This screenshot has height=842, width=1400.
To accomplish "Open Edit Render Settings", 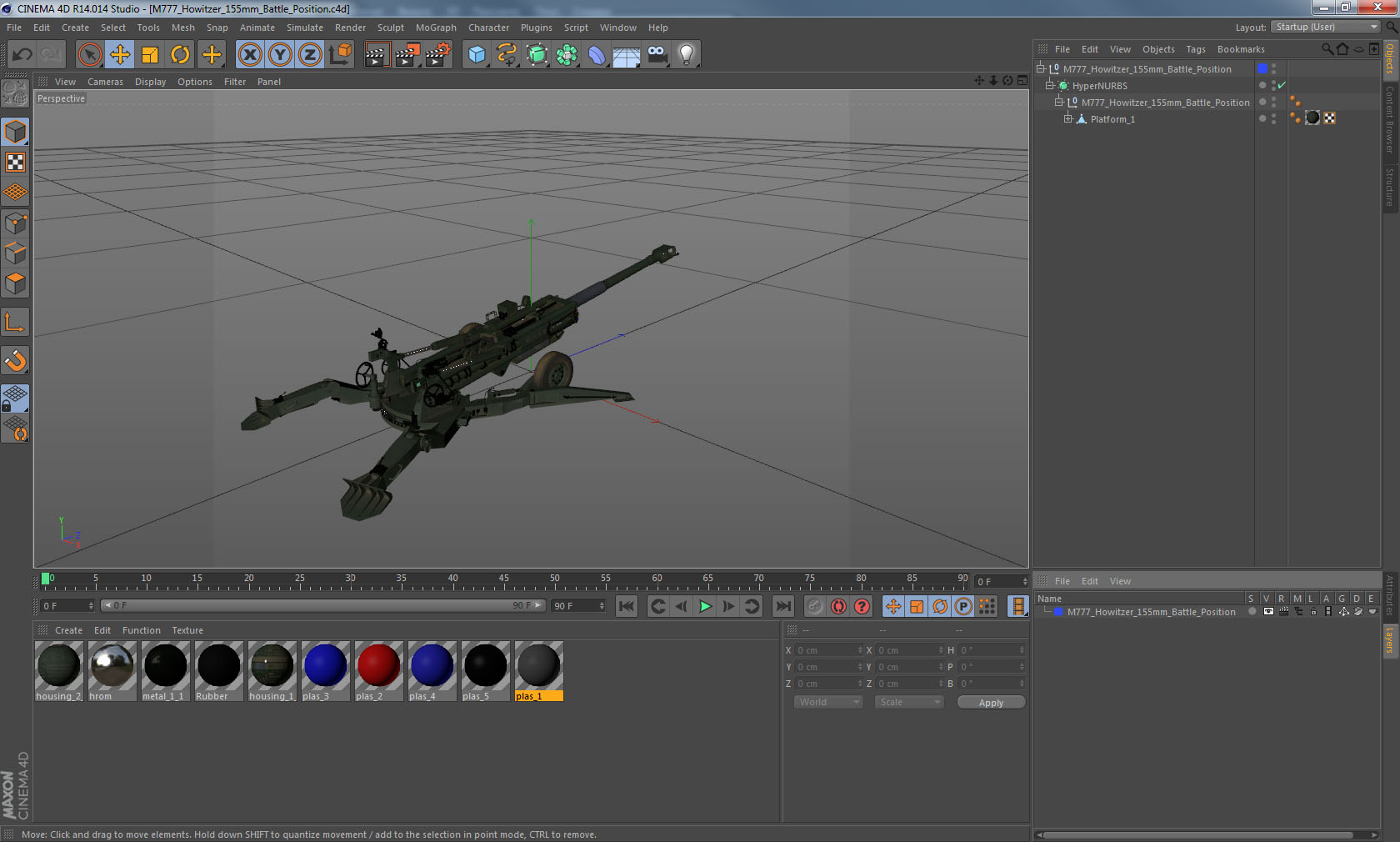I will click(437, 55).
